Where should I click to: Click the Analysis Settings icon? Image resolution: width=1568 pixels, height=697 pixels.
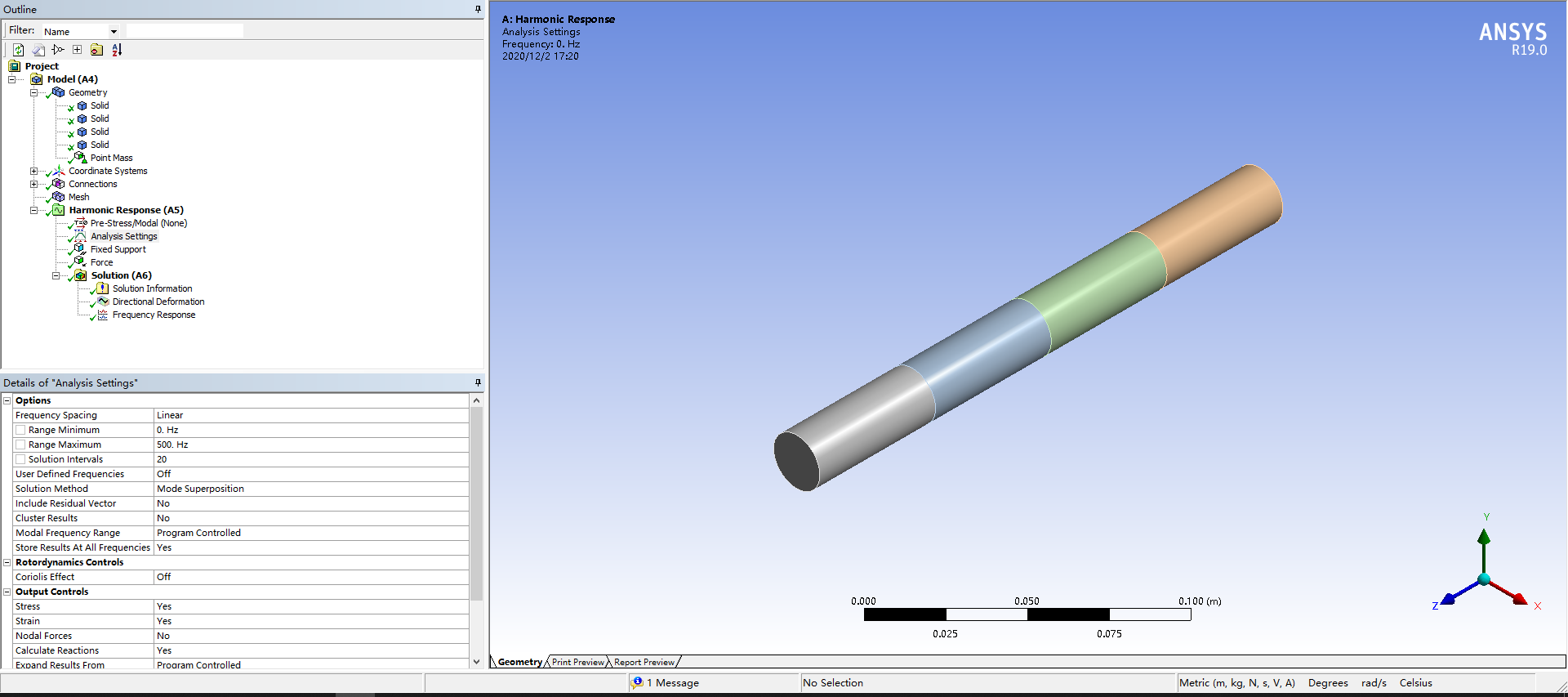[80, 236]
